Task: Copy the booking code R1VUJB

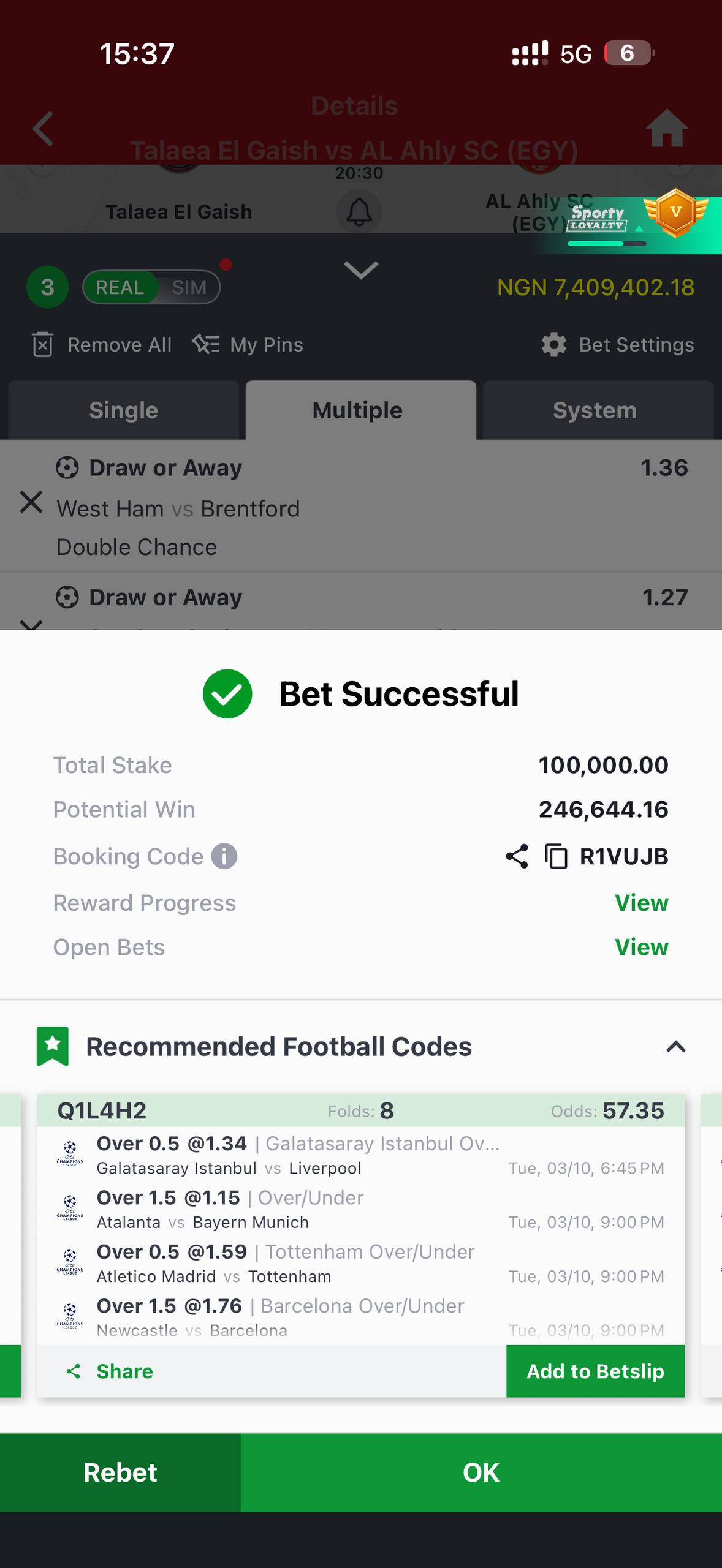Action: point(556,856)
